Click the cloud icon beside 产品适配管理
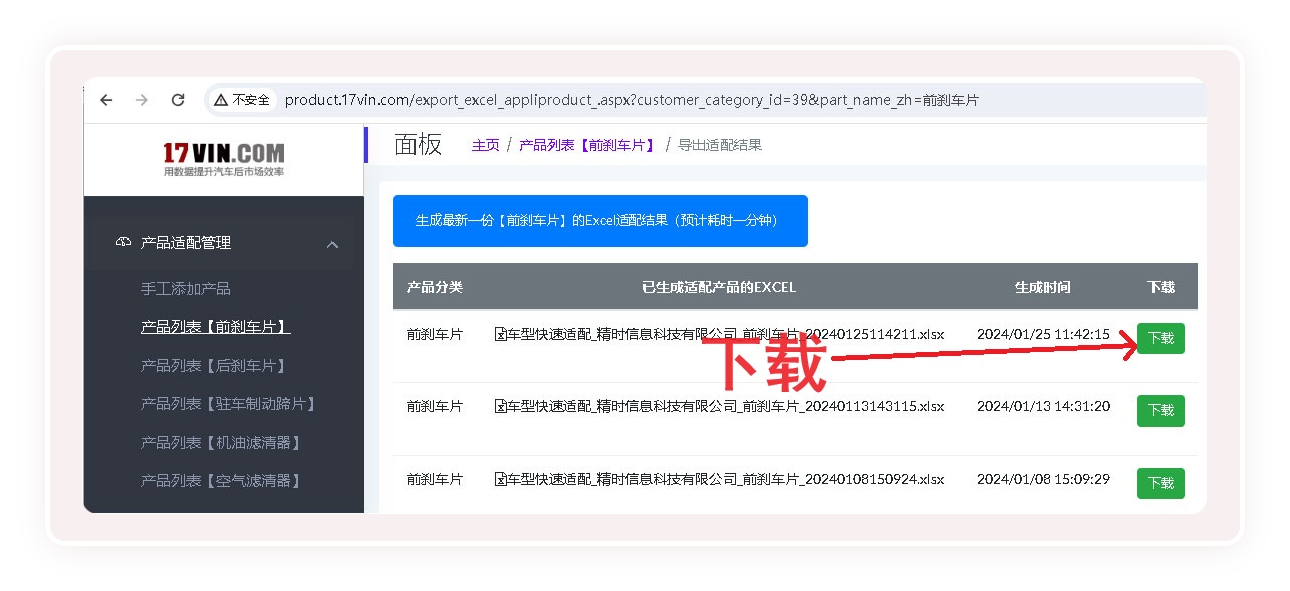The width and height of the screenshot is (1290, 591). tap(124, 243)
